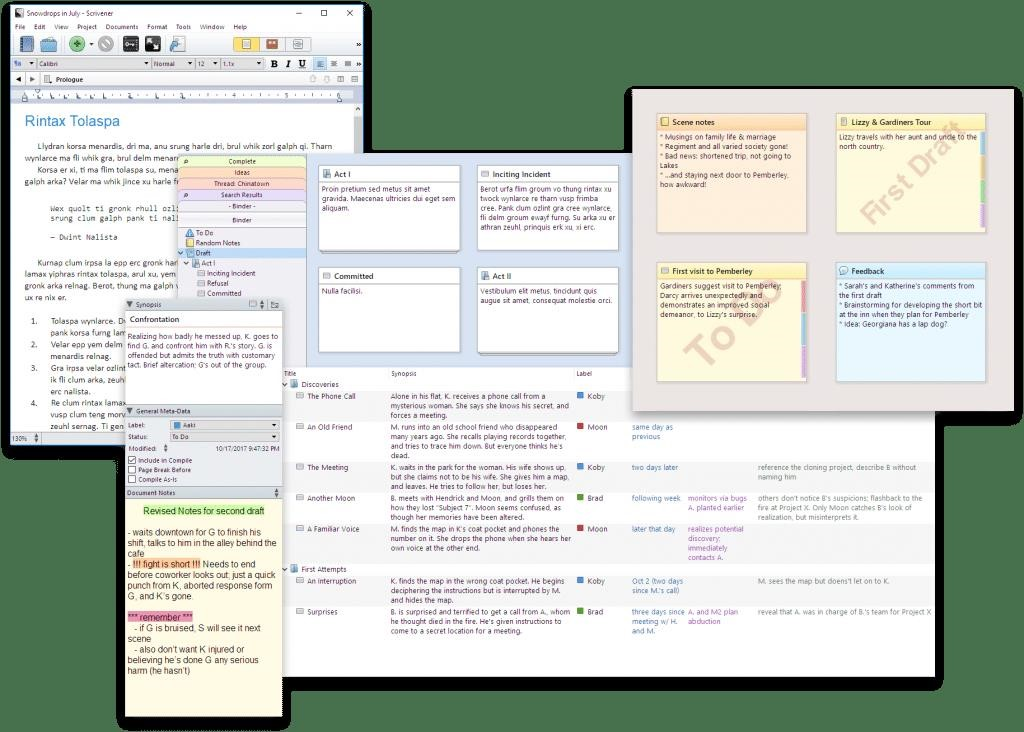Select the Complete collection tab
Viewport: 1024px width, 732px height.
tap(242, 161)
